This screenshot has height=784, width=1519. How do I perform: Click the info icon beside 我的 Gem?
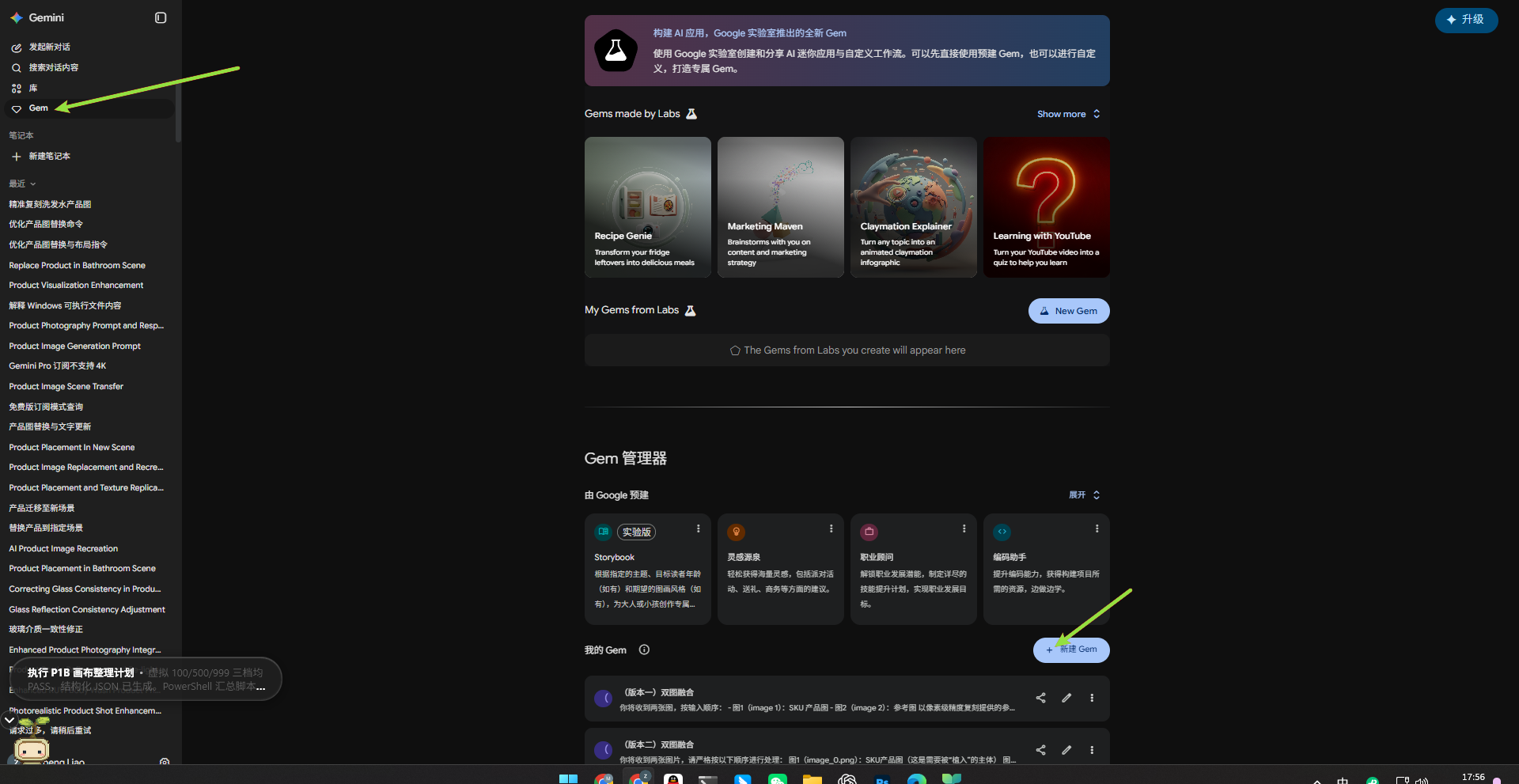pyautogui.click(x=644, y=650)
